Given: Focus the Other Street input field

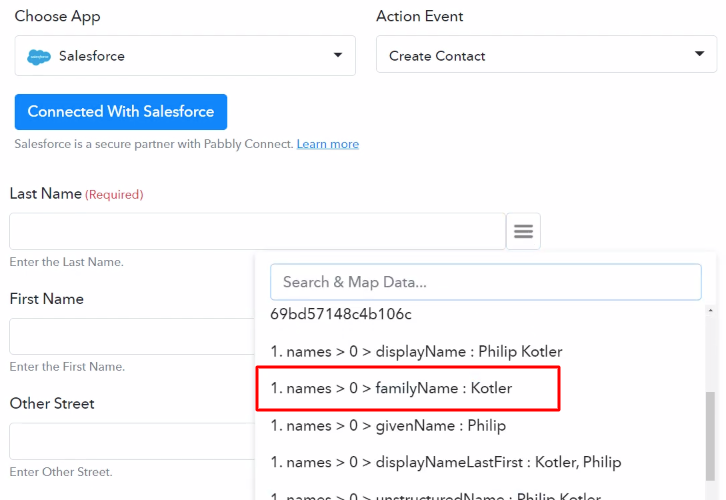Looking at the screenshot, I should tap(132, 441).
